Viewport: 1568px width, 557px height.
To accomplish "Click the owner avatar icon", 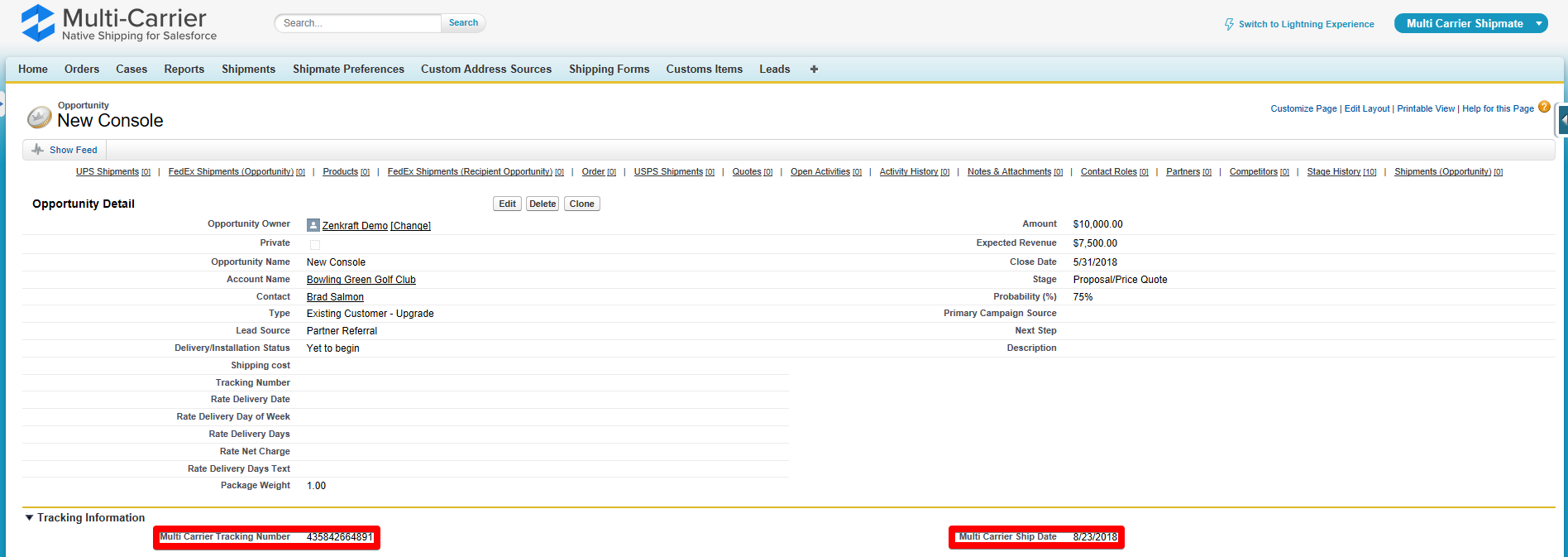I will (x=313, y=225).
